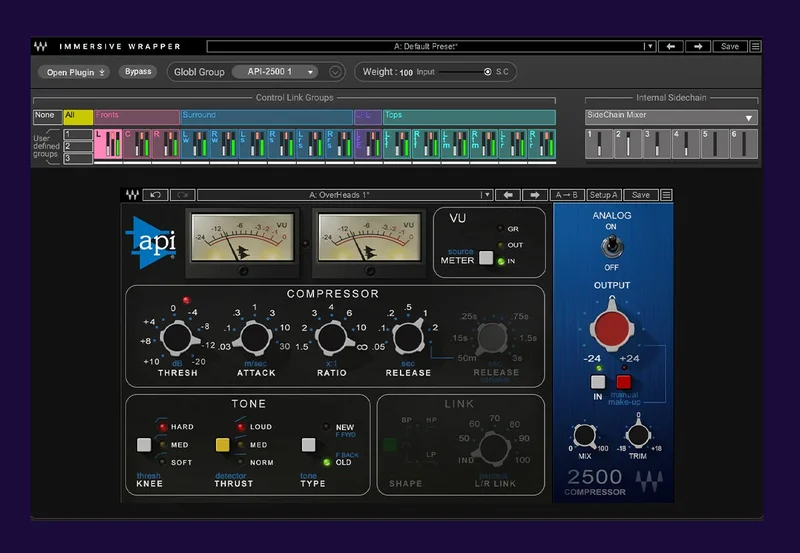This screenshot has width=800, height=553.
Task: Select the Lw surround channel strip
Action: (195, 143)
